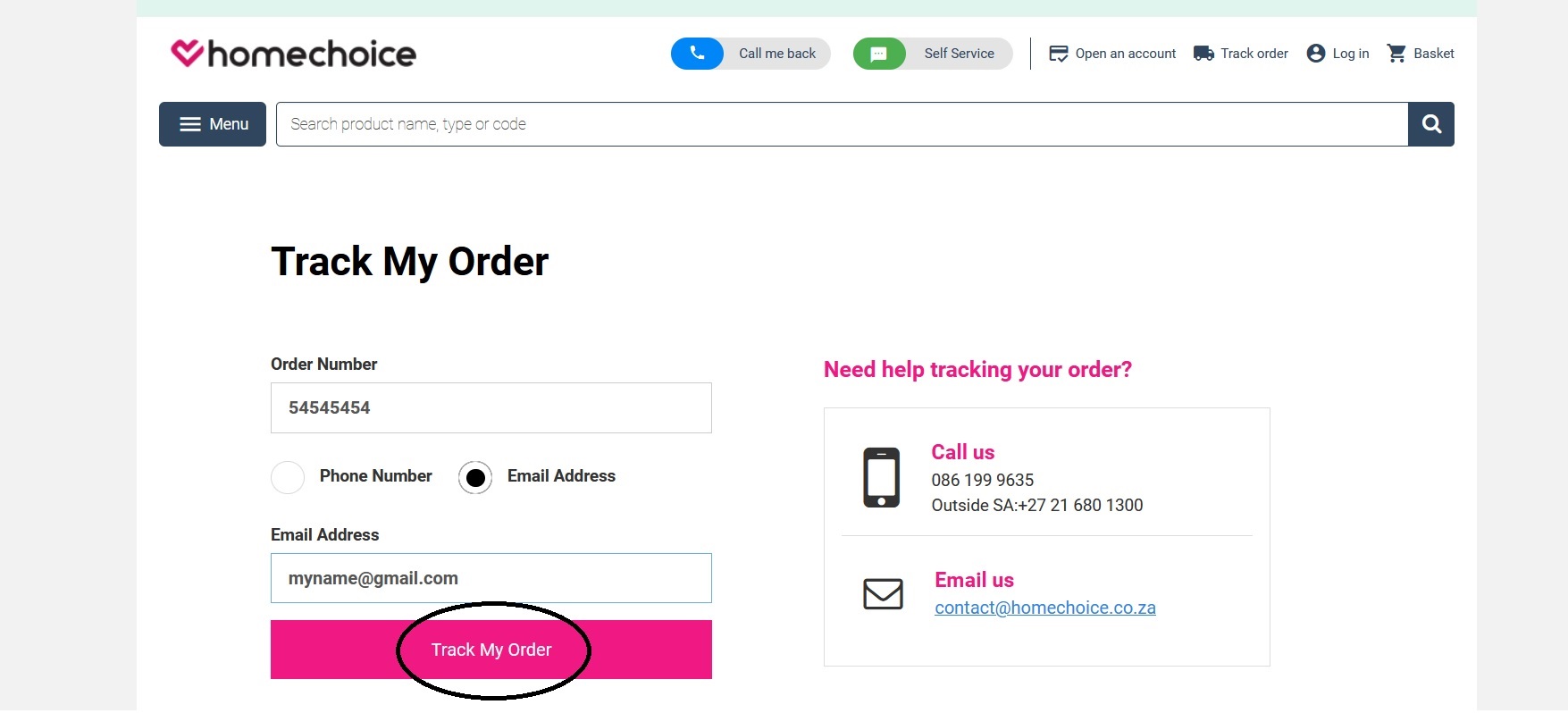Click the Order Number input field
1568x713 pixels.
point(491,407)
